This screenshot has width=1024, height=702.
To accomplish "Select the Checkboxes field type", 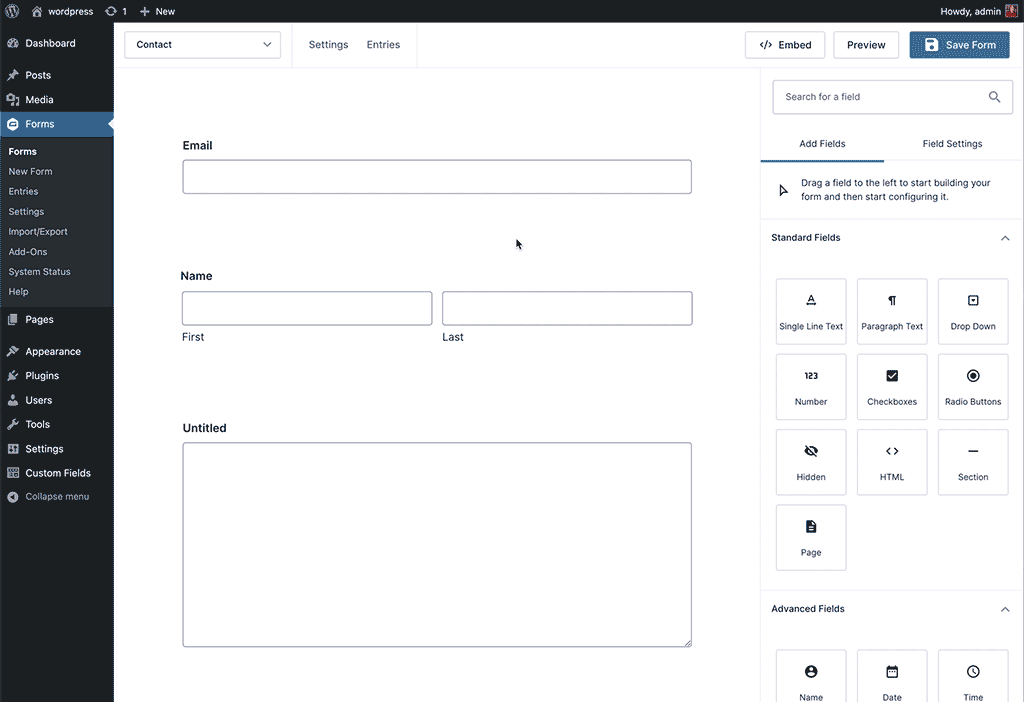I will 891,387.
